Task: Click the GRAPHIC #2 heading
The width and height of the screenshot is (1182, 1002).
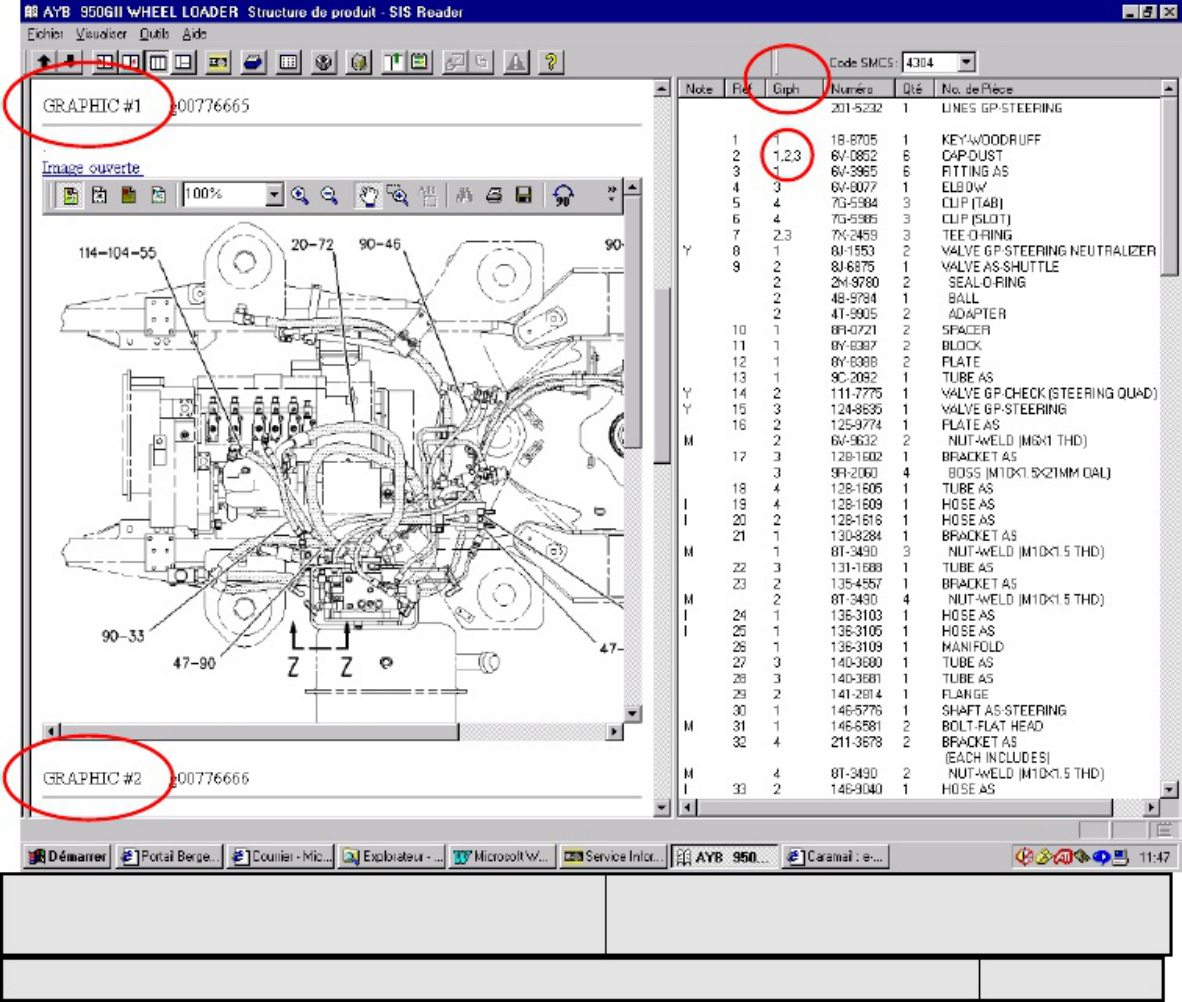Action: [92, 778]
